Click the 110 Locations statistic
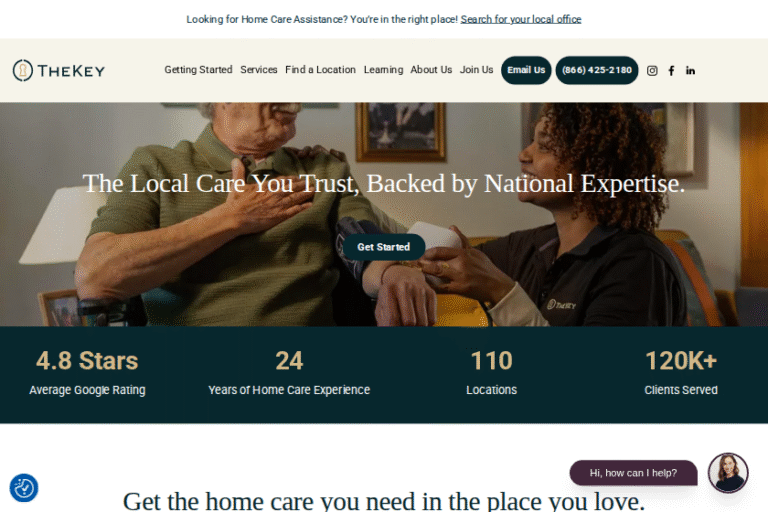 point(491,372)
